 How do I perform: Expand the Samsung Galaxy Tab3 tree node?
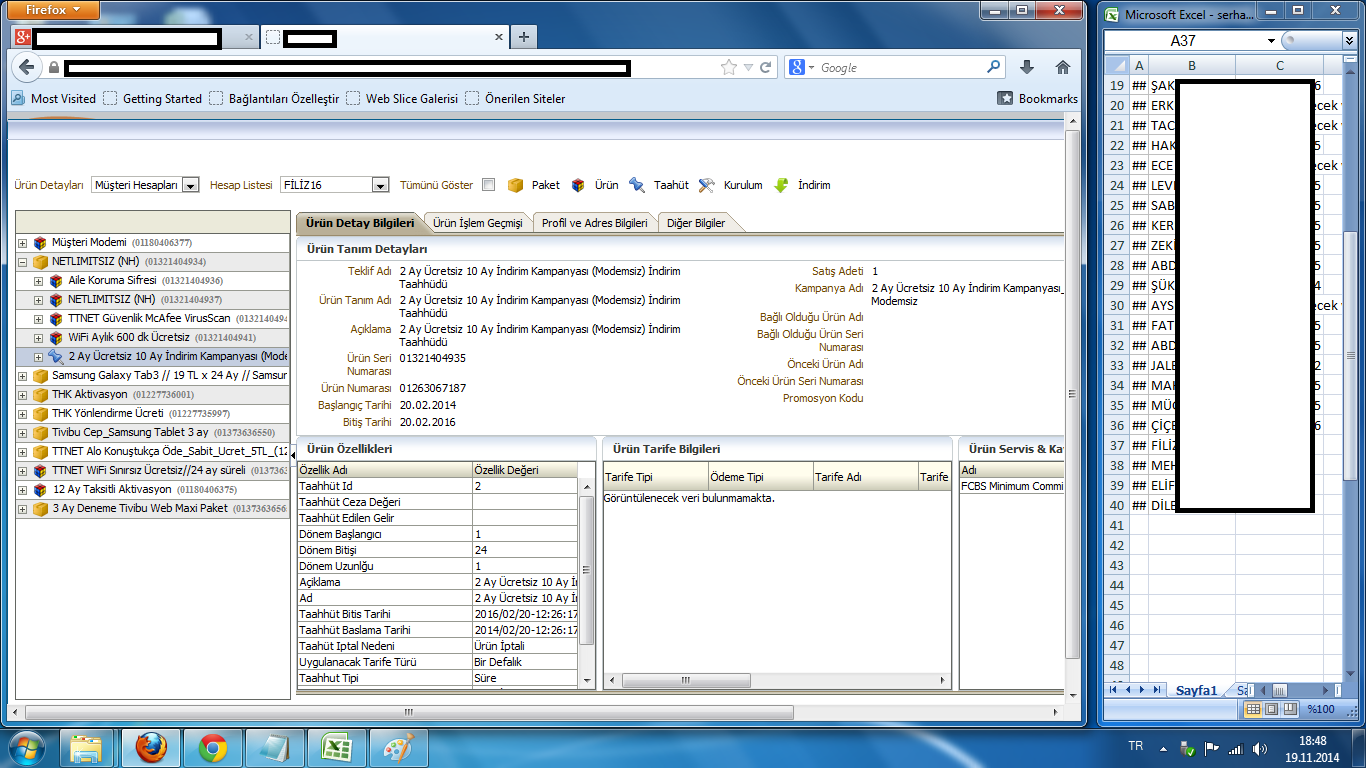[22, 376]
